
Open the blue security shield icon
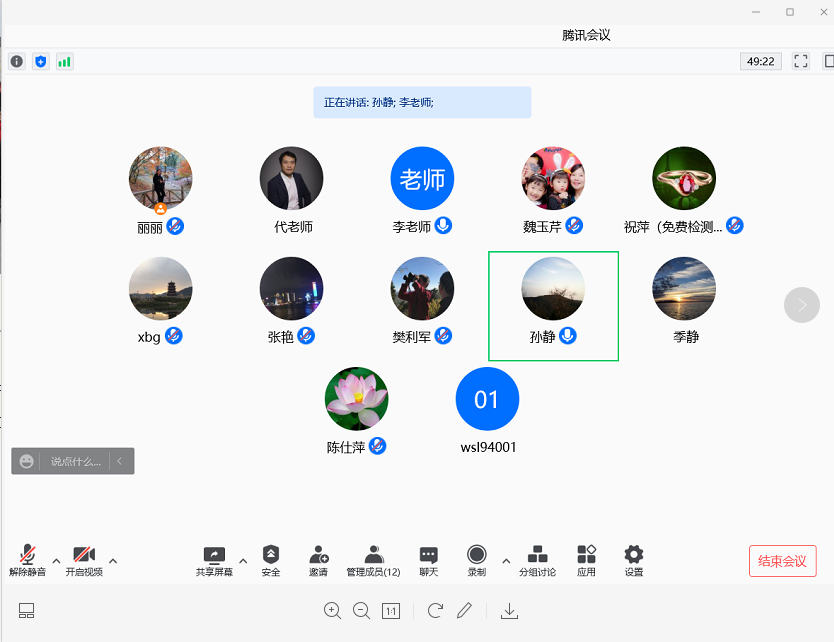coord(41,61)
